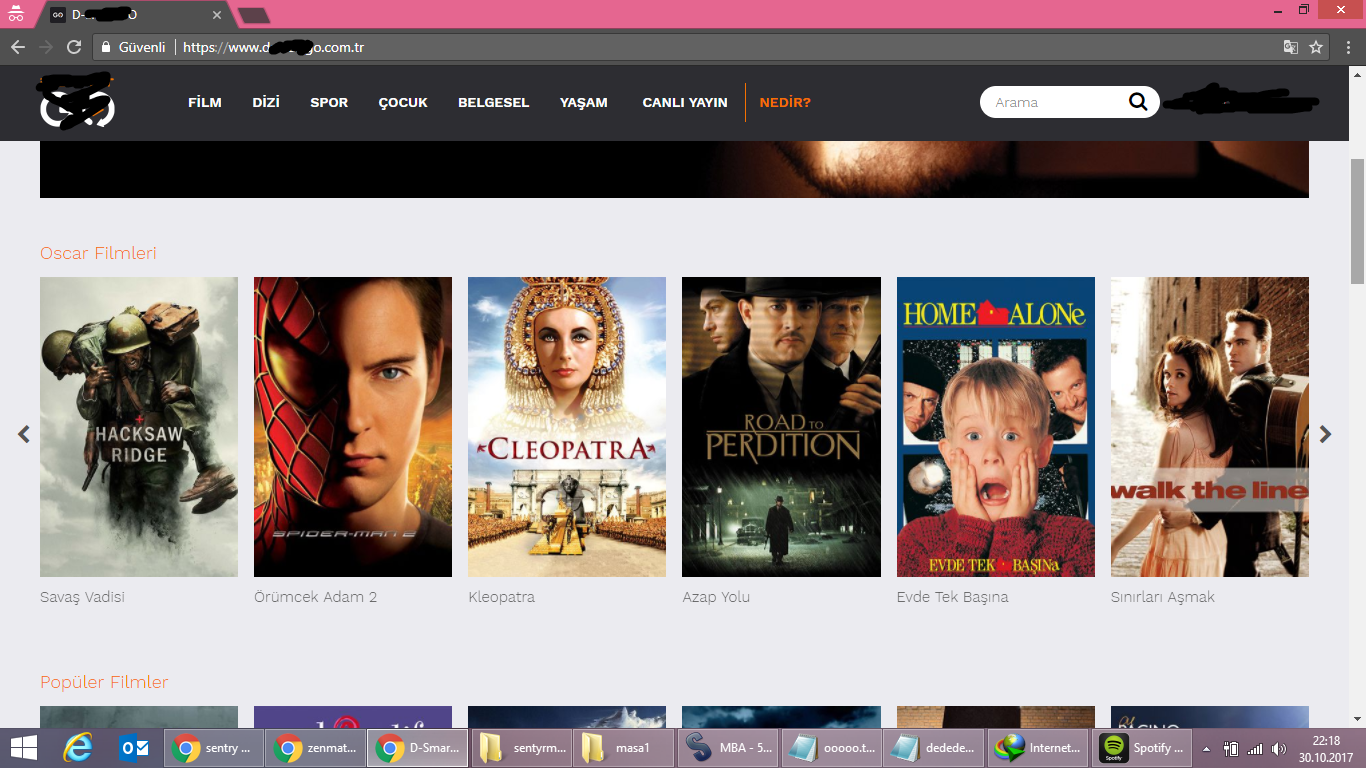The height and width of the screenshot is (768, 1366).
Task: Click the Savaş Vadisi title link
Action: pyautogui.click(x=82, y=597)
